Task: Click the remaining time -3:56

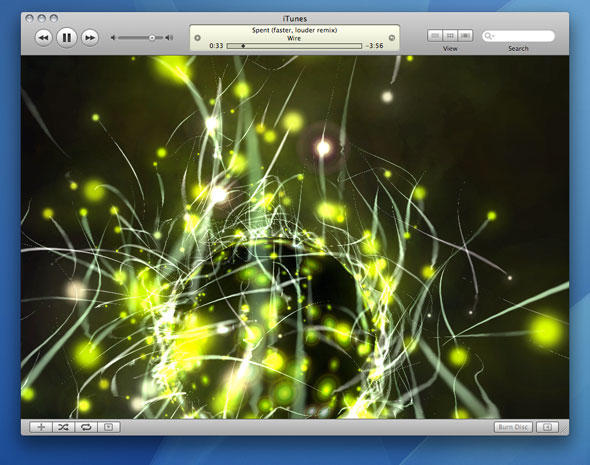Action: [x=374, y=46]
